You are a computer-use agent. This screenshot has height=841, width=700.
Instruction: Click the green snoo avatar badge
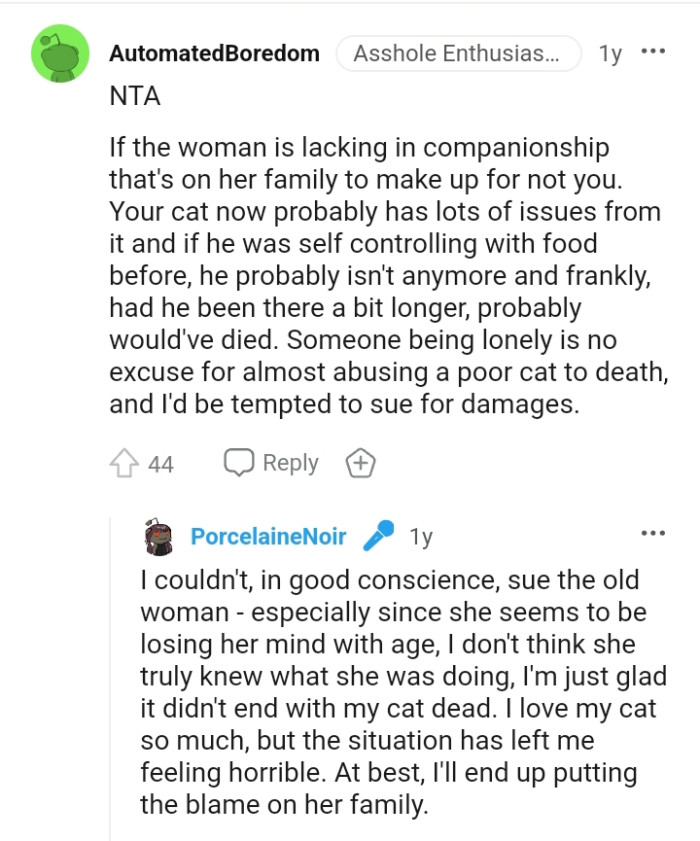tap(59, 53)
